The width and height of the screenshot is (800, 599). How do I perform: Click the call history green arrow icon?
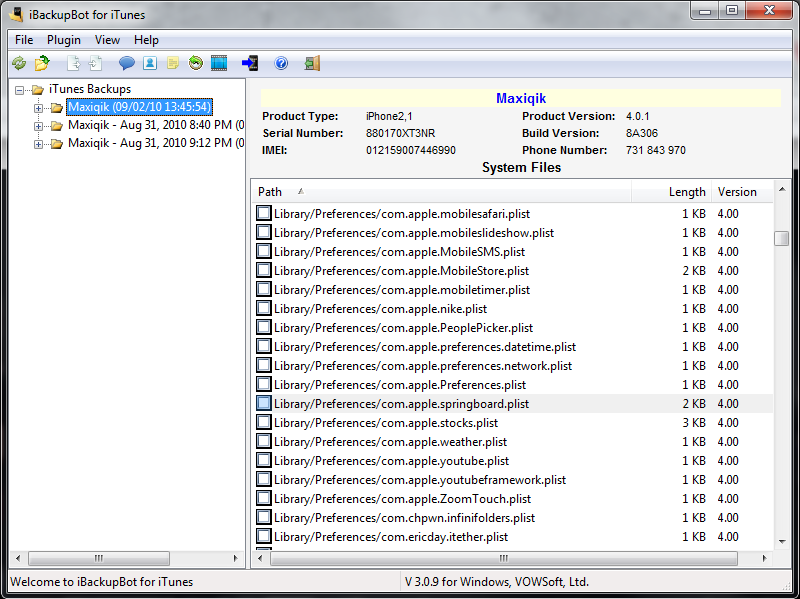195,63
